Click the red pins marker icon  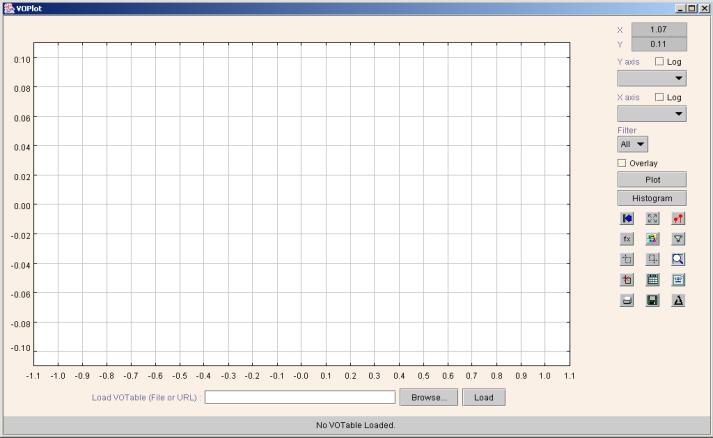678,218
